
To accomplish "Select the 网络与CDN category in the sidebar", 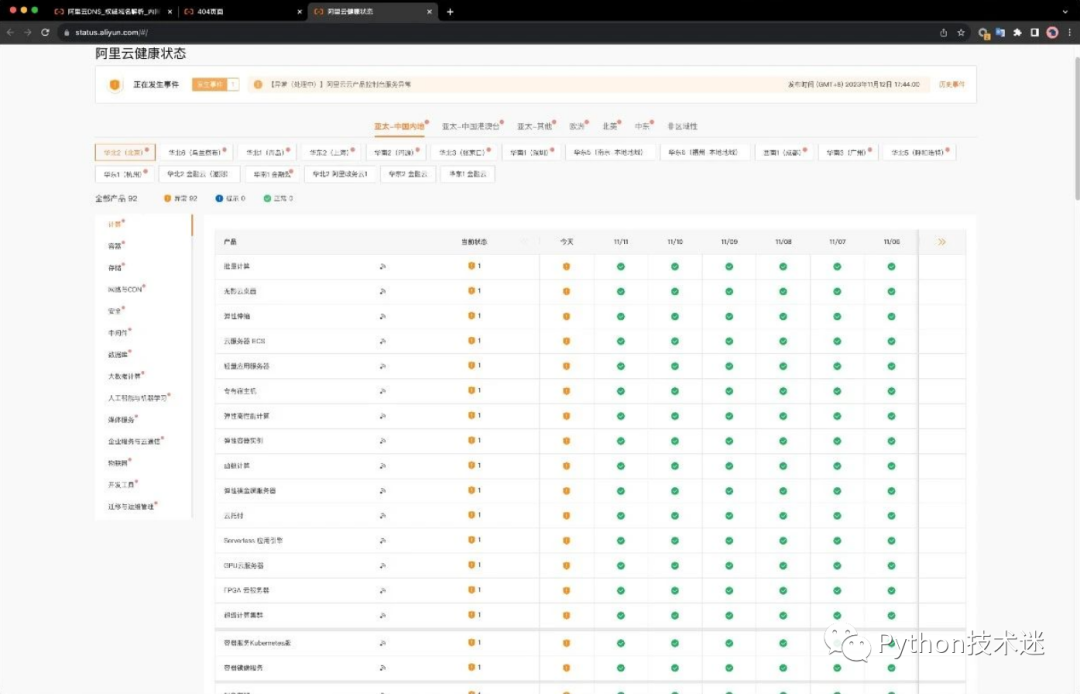I will 126,289.
